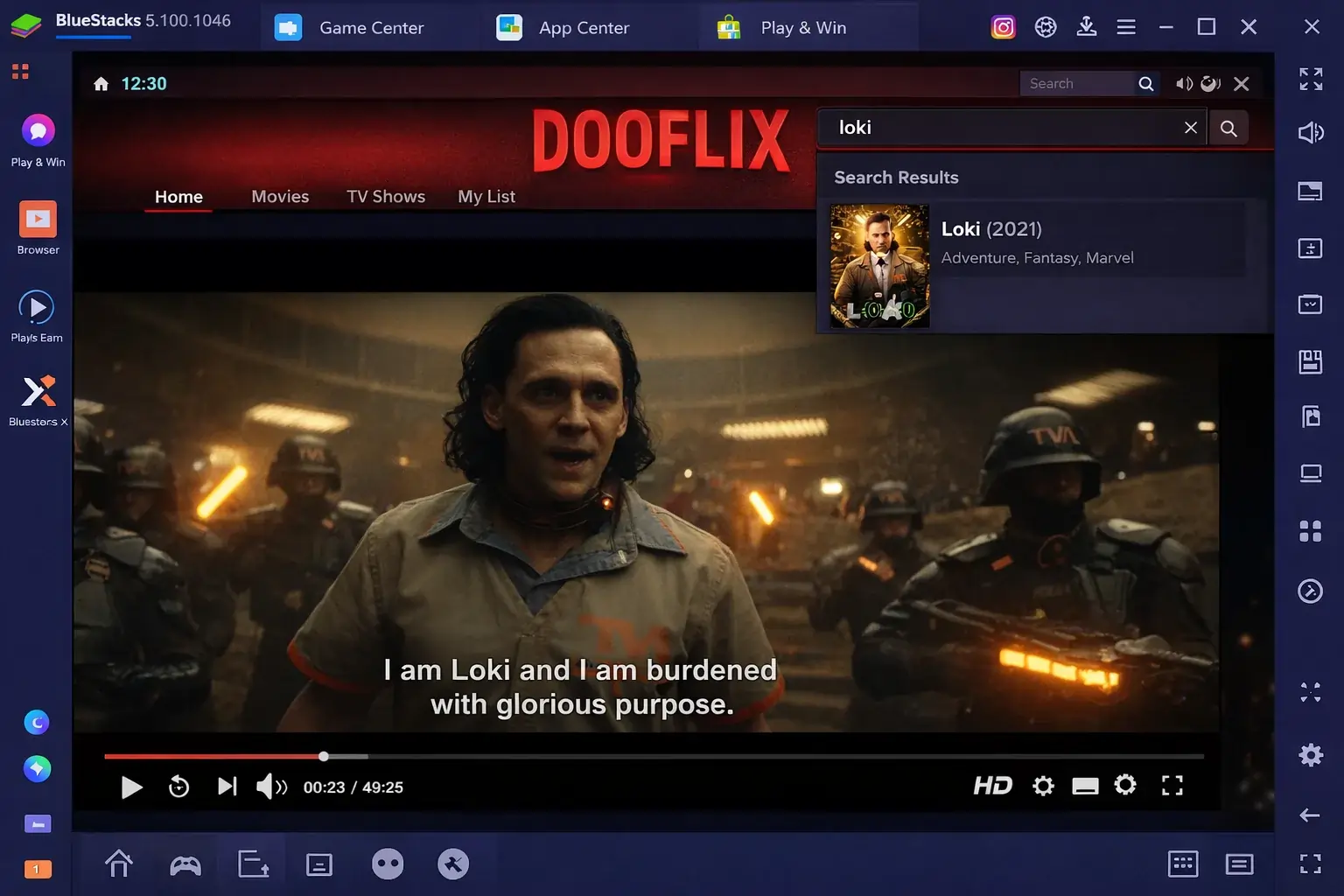Open player settings gear next to HD
This screenshot has height=896, width=1344.
pos(1043,786)
